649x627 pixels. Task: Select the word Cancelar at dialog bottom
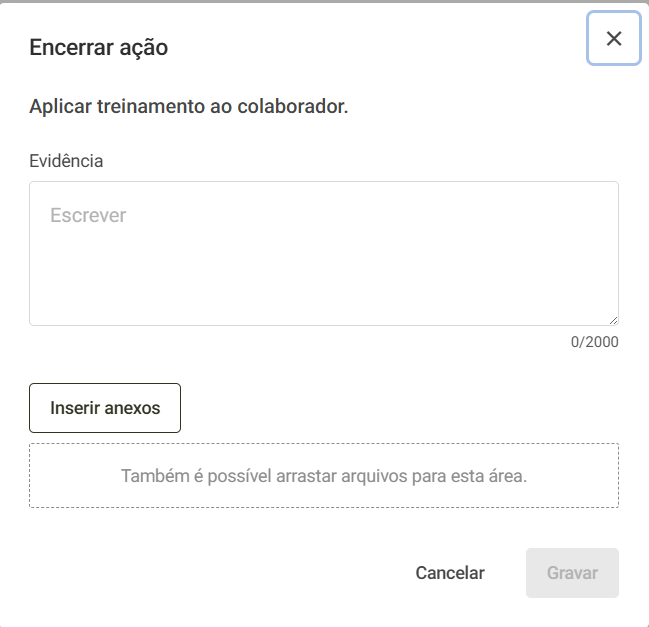click(450, 573)
